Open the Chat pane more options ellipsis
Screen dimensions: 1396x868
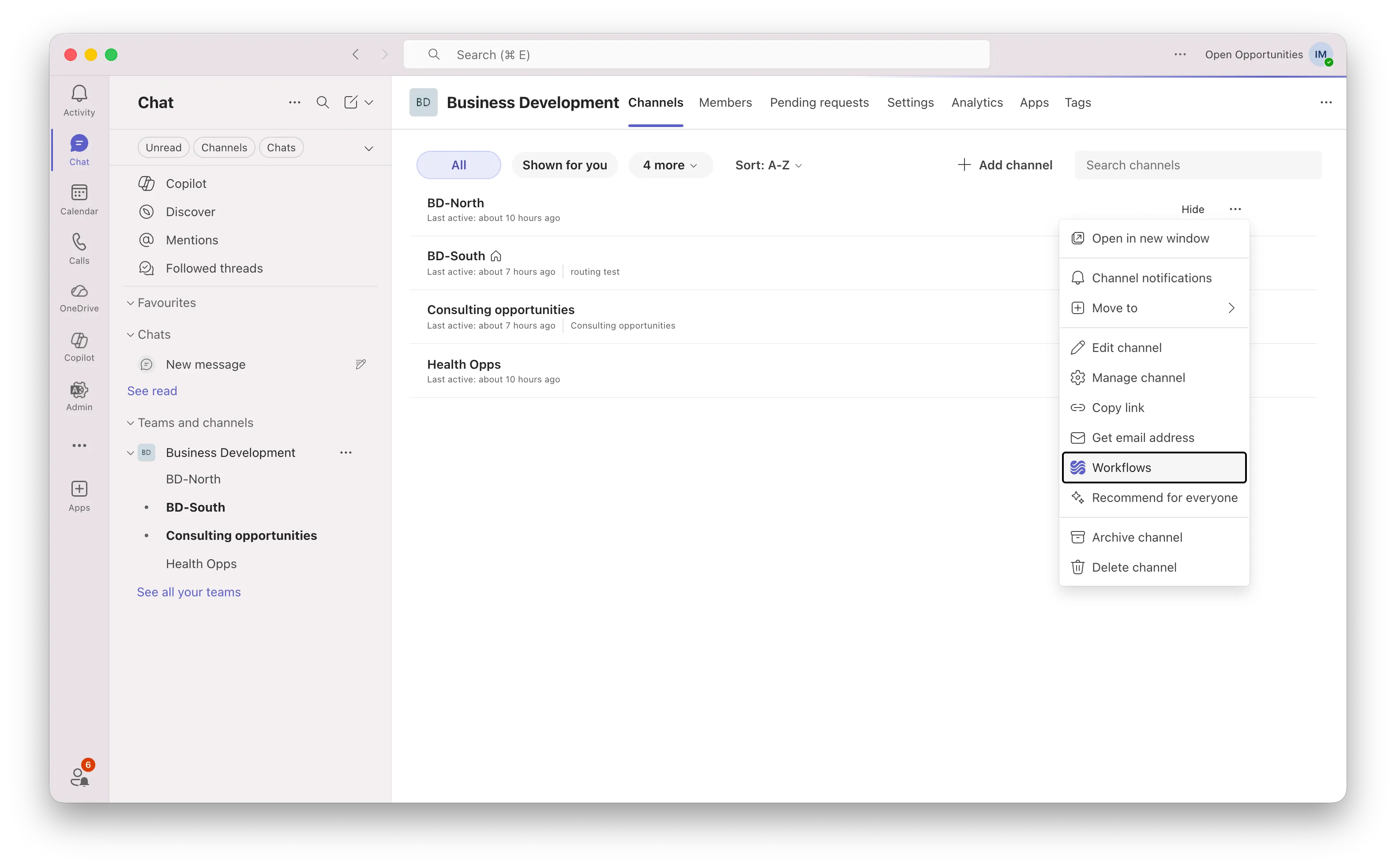point(295,102)
